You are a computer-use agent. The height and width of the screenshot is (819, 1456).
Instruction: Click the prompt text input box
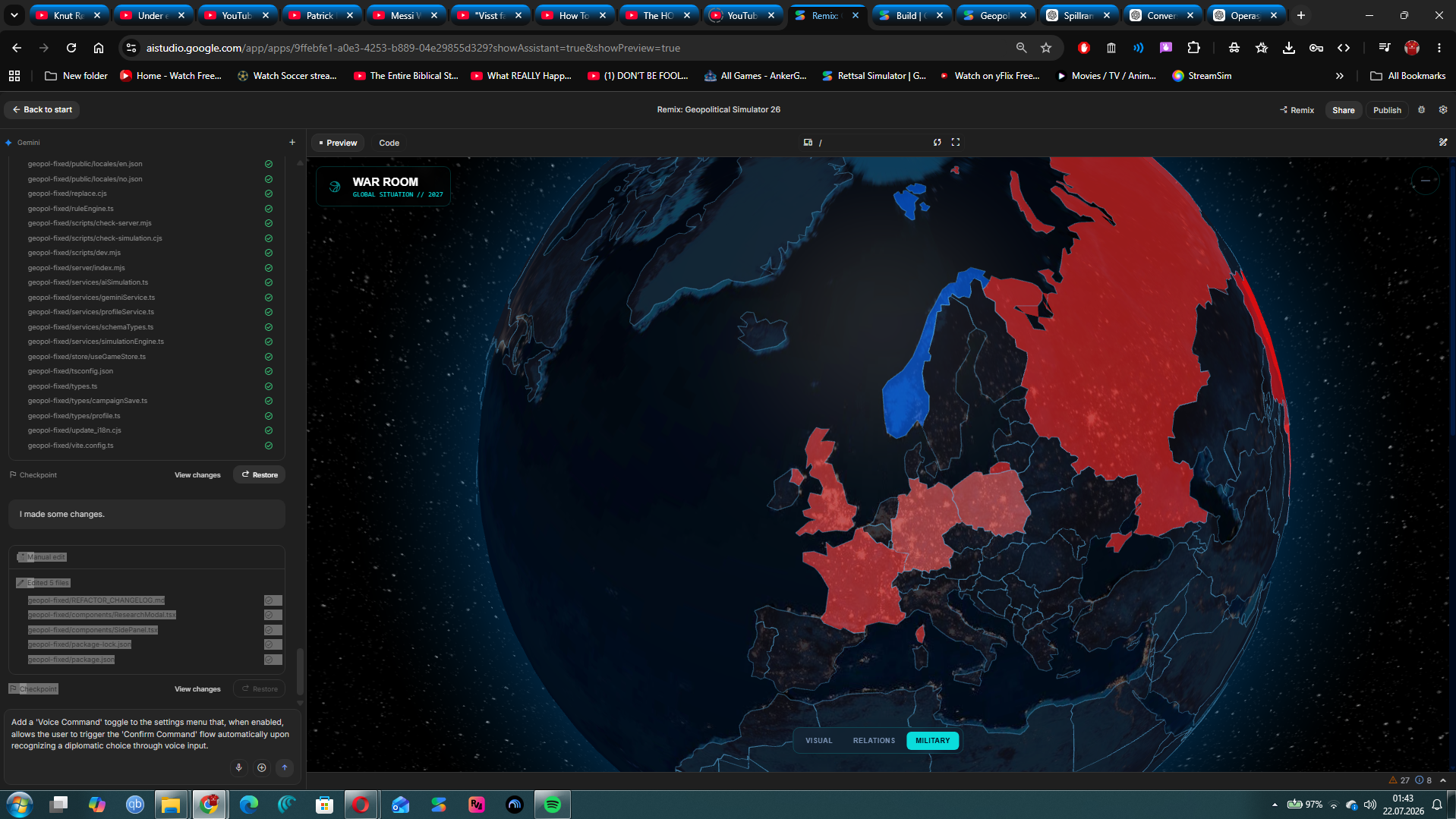[x=152, y=734]
